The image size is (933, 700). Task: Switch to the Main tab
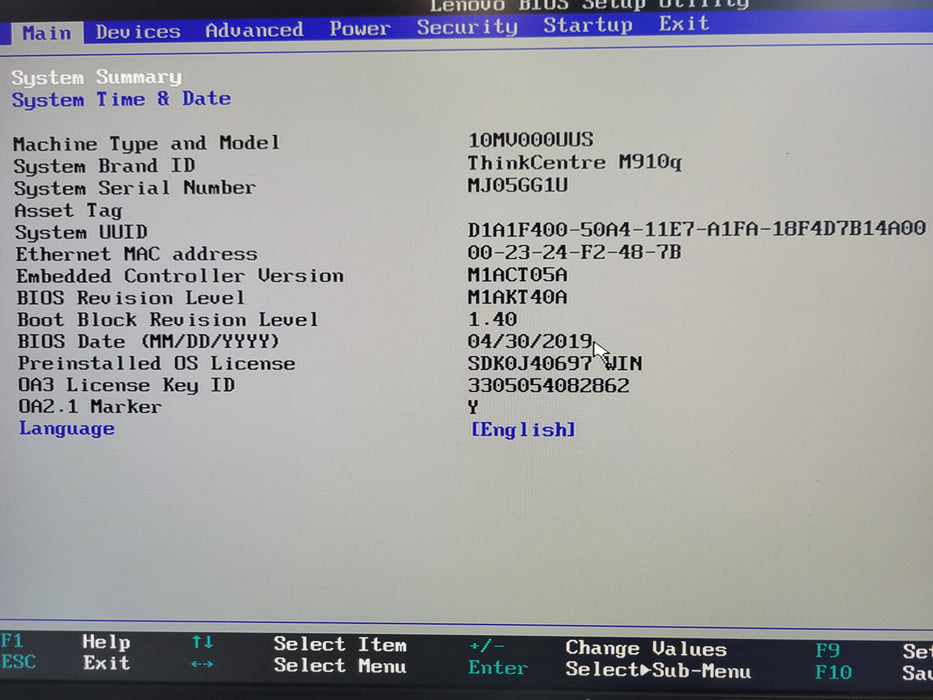click(47, 33)
